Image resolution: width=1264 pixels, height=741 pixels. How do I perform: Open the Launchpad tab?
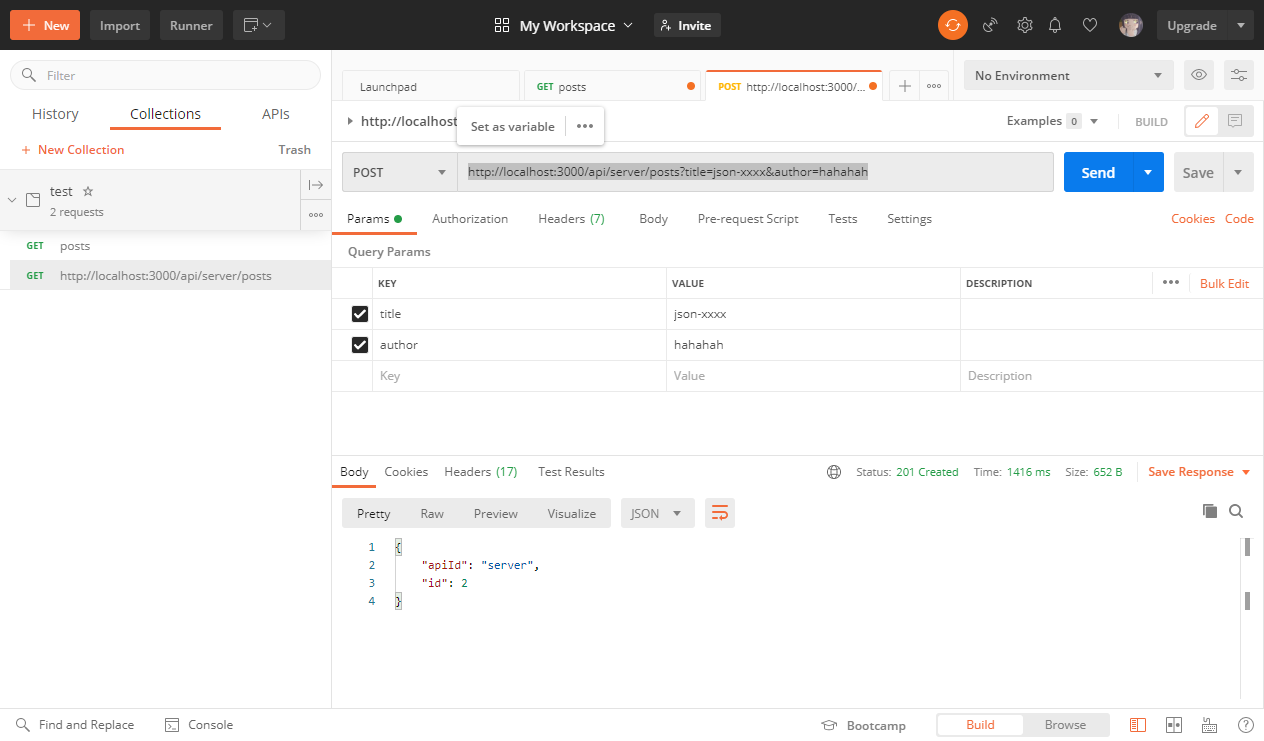coord(431,86)
